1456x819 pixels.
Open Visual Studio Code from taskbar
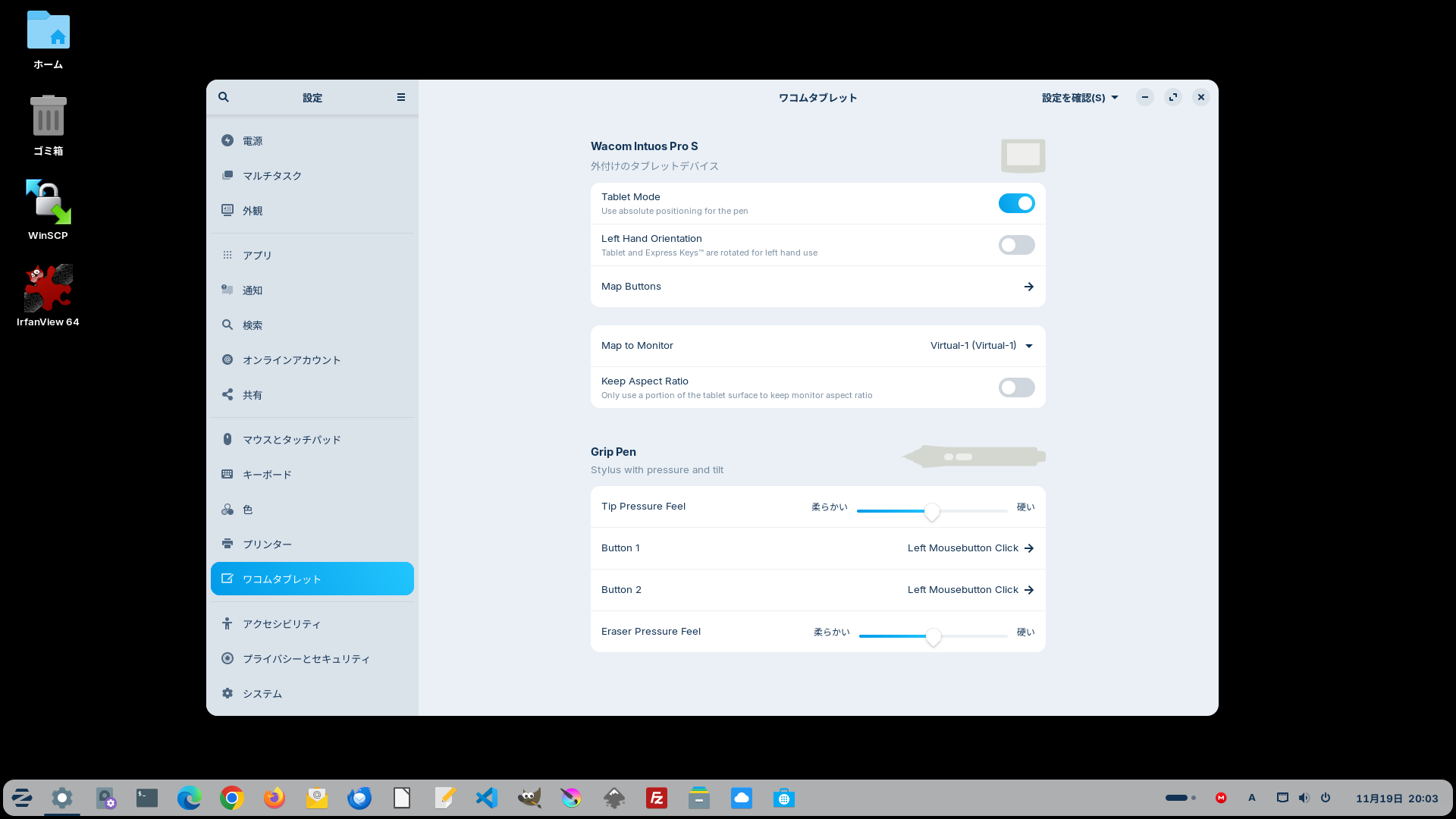pyautogui.click(x=487, y=798)
